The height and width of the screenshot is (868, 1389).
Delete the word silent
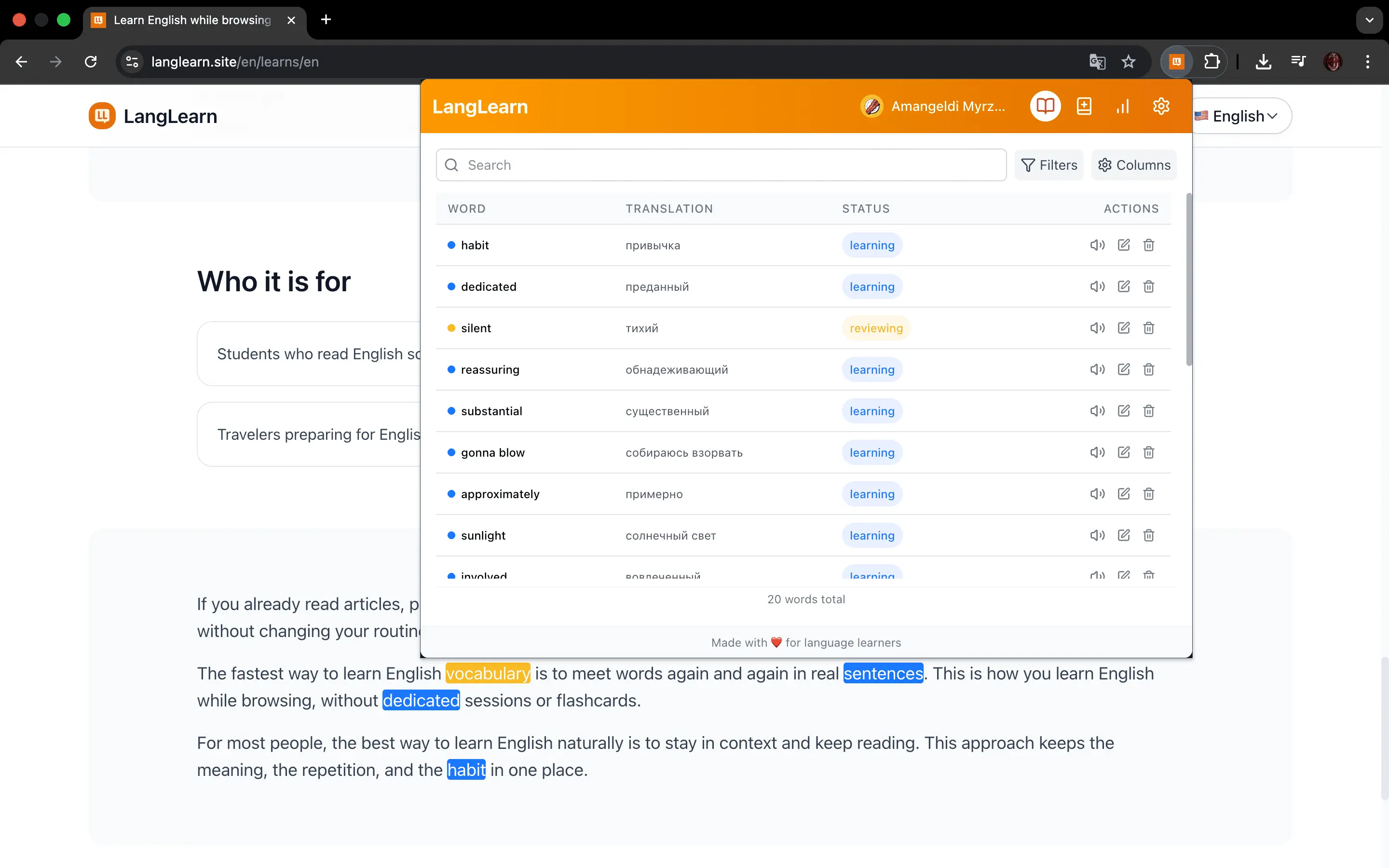coord(1148,328)
